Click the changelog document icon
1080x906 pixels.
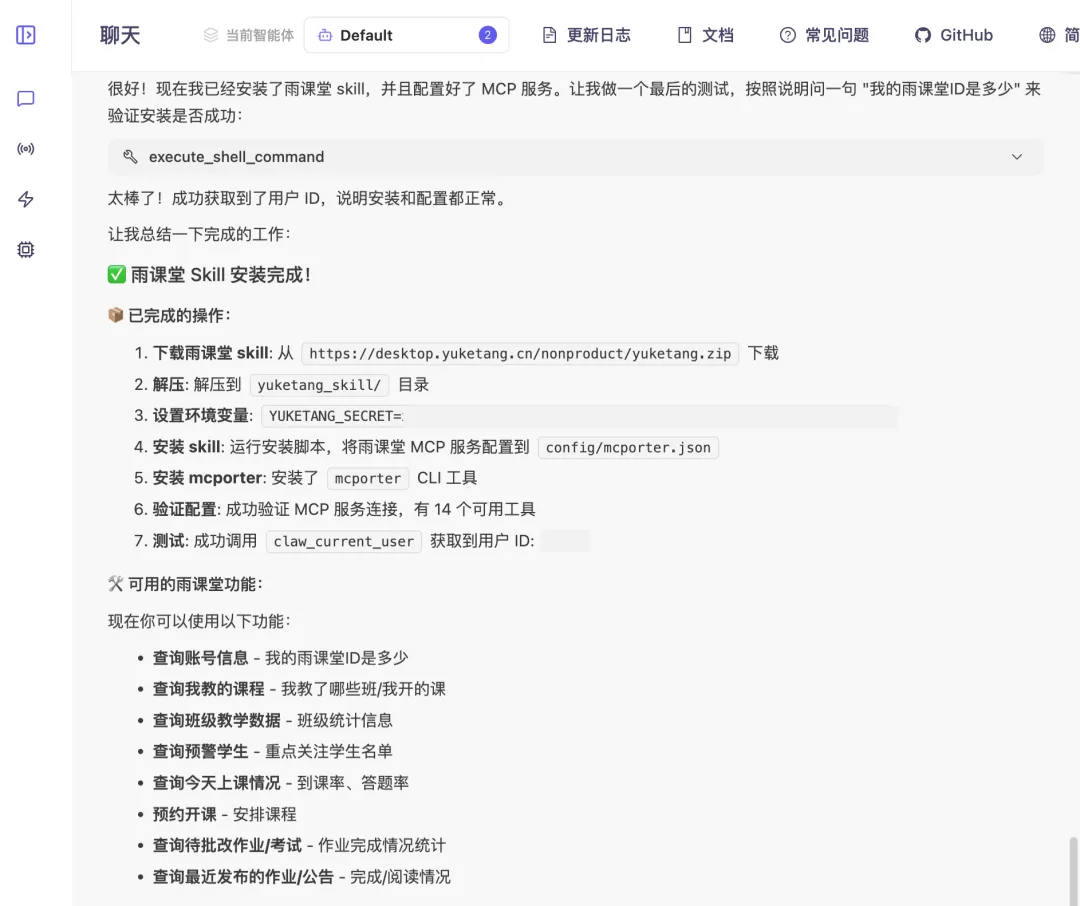[549, 35]
